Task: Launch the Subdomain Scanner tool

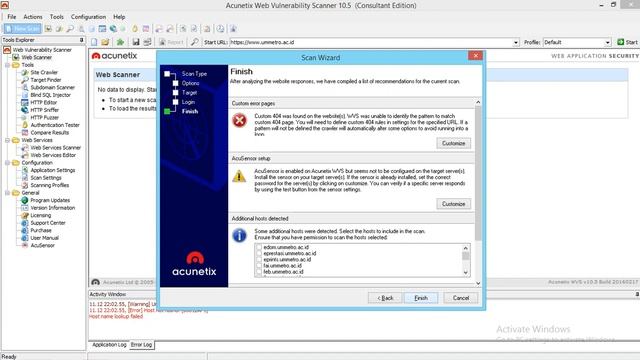Action: point(52,87)
